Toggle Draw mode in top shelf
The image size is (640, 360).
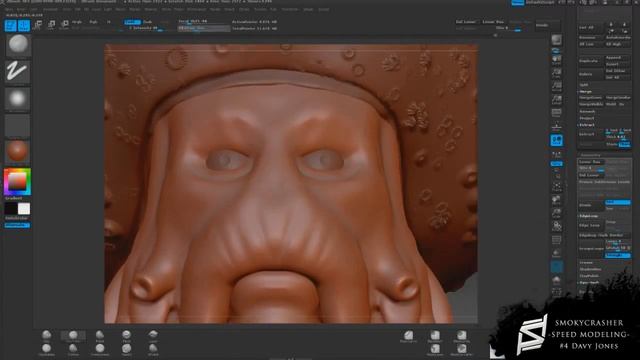click(x=24, y=26)
